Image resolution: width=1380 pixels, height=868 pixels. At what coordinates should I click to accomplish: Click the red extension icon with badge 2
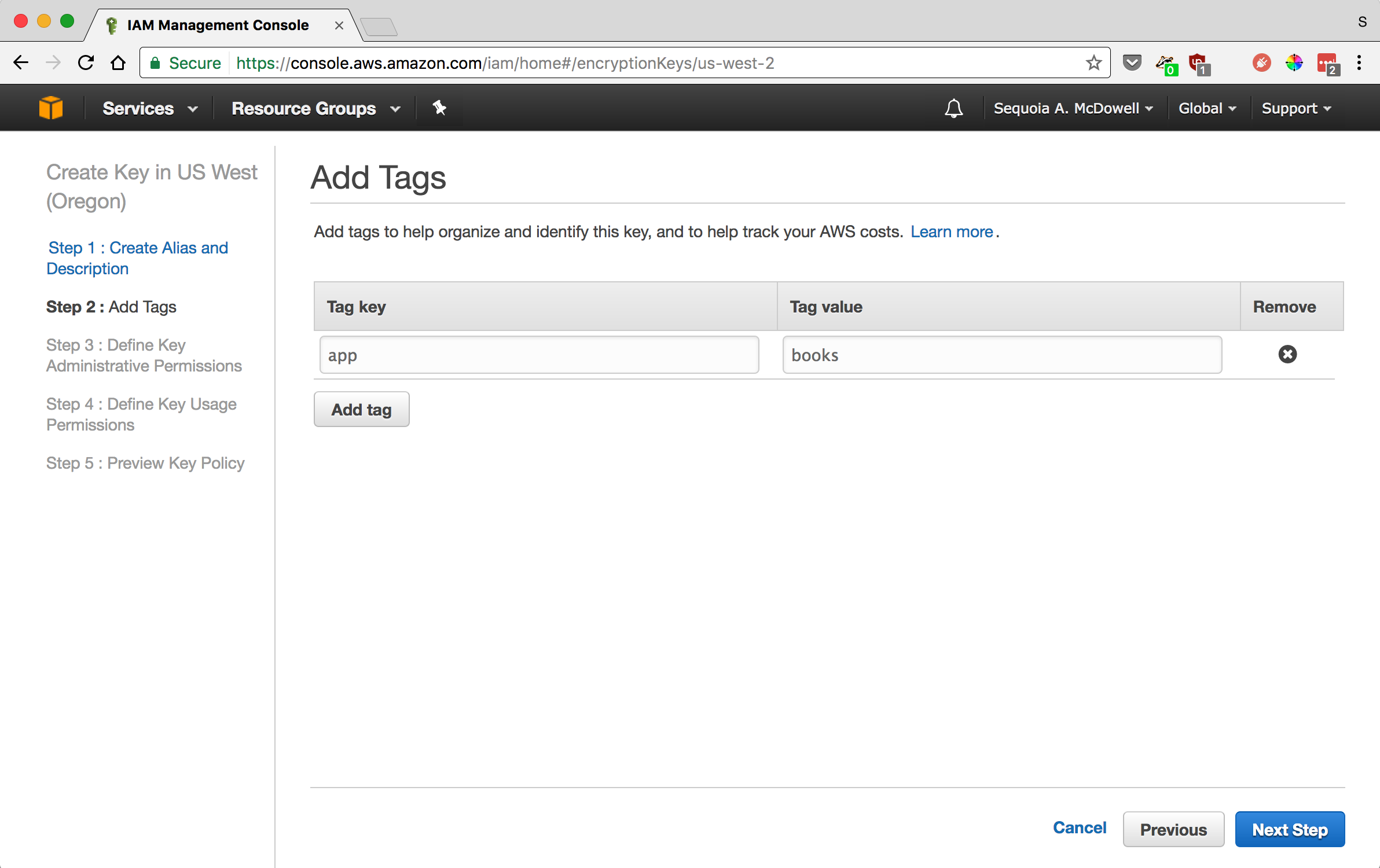(x=1328, y=64)
